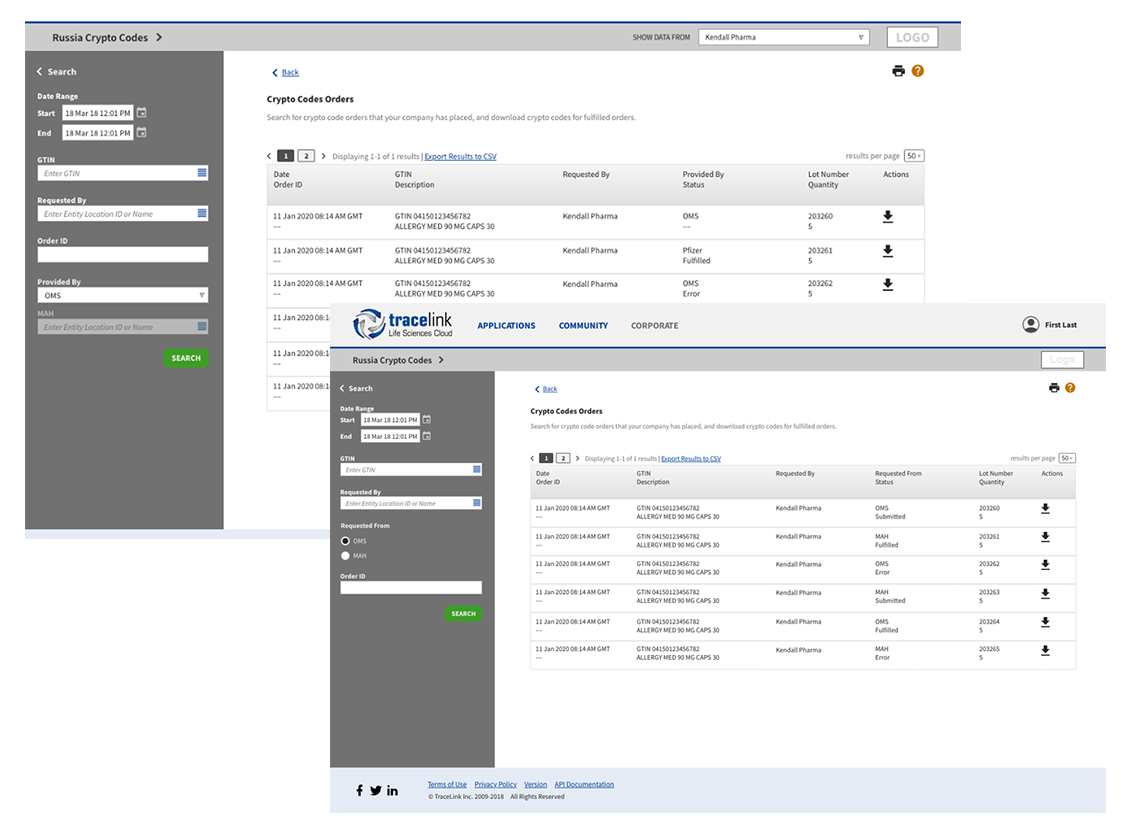
Task: Go to next results page in back window
Action: 323,156
